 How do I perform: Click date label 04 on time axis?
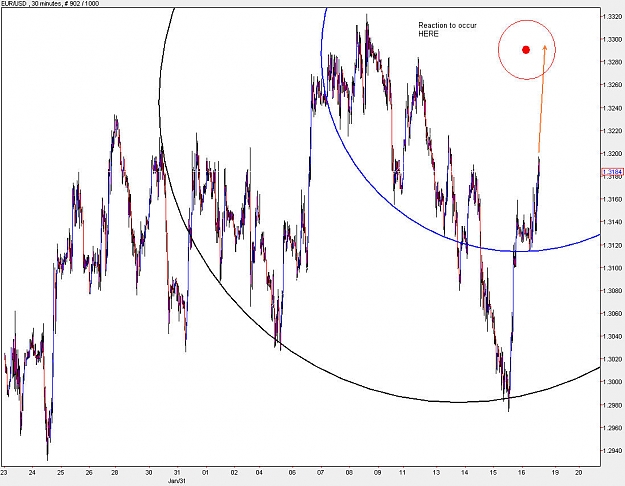259,473
